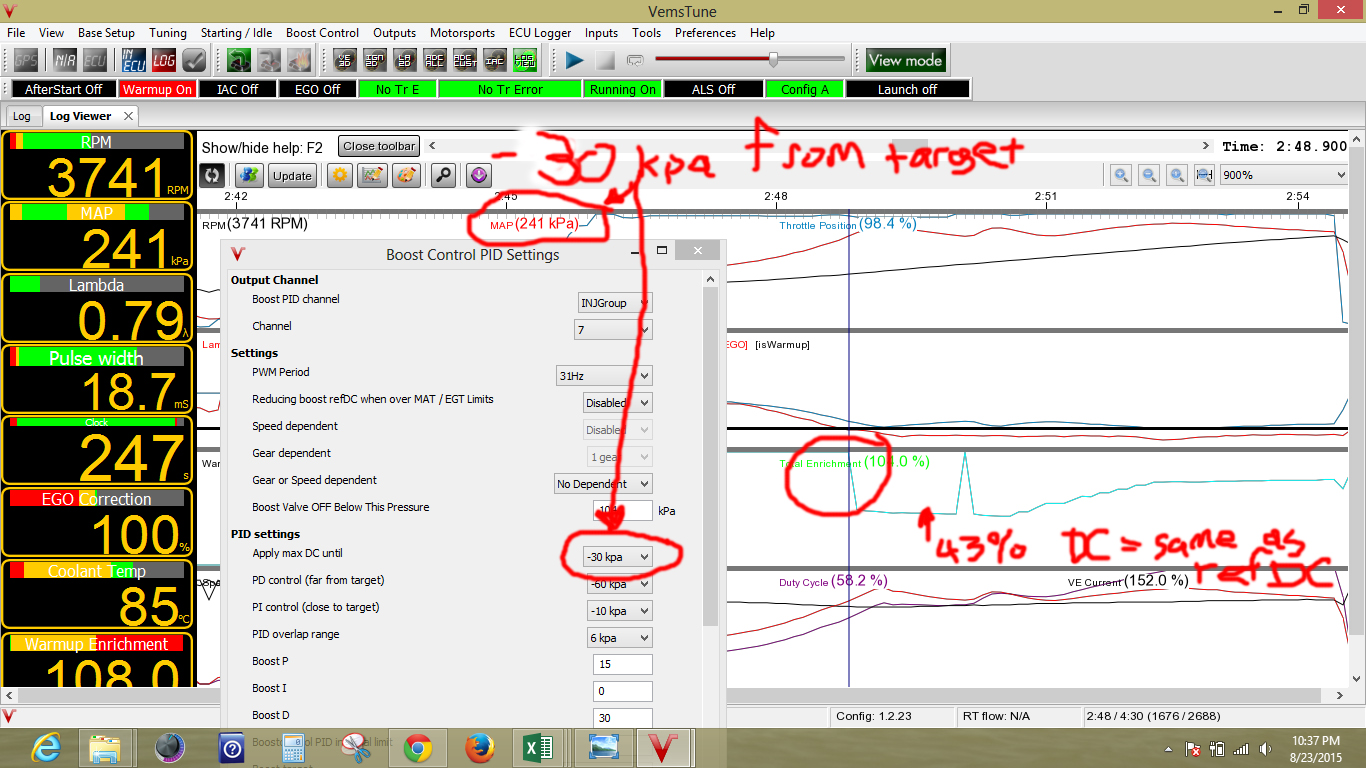Open log viewer display settings gear icon
The width and height of the screenshot is (1366, 768).
pyautogui.click(x=338, y=175)
